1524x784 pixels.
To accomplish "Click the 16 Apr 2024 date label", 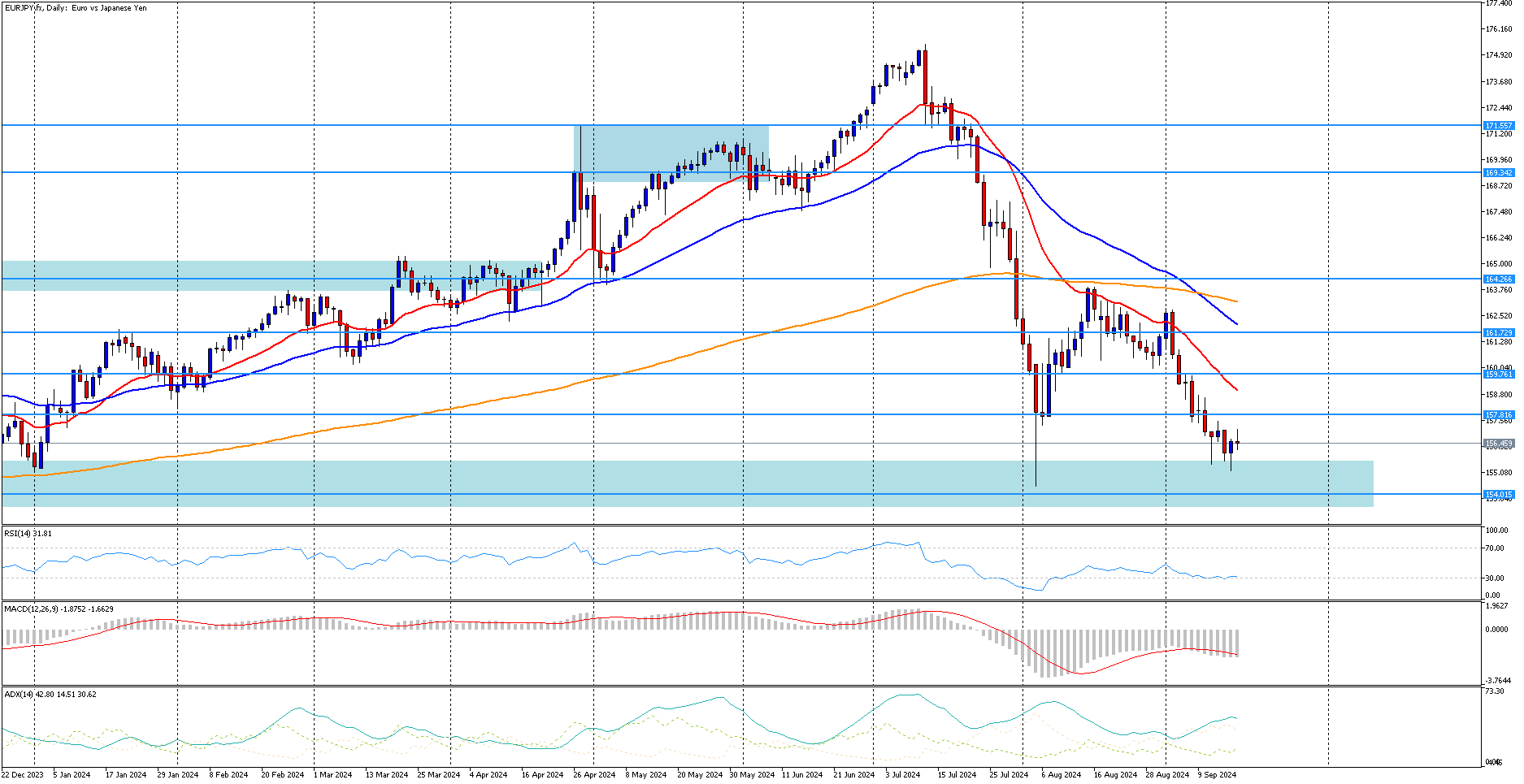I will [543, 775].
